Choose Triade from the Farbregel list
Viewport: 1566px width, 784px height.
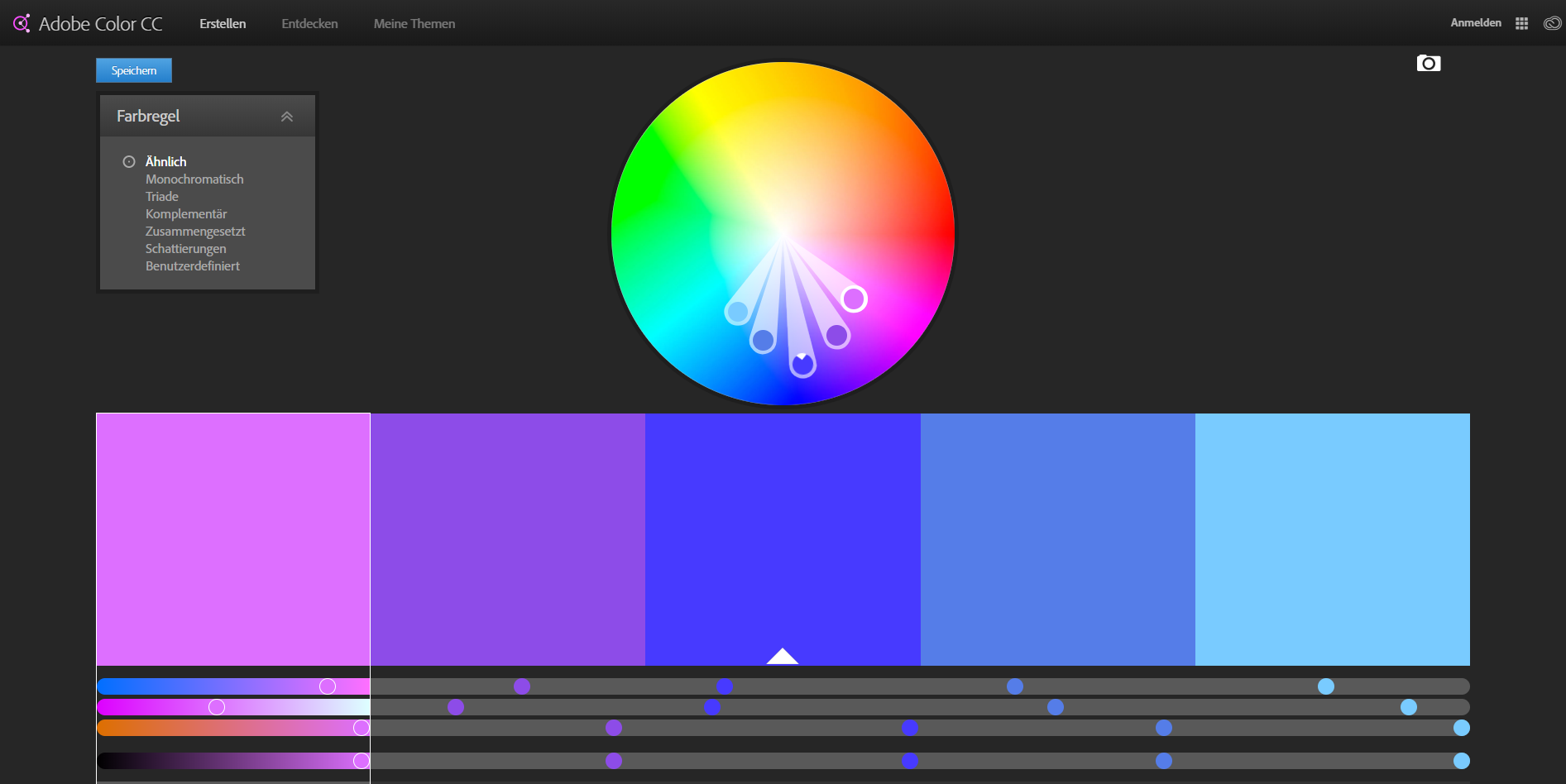pos(162,196)
